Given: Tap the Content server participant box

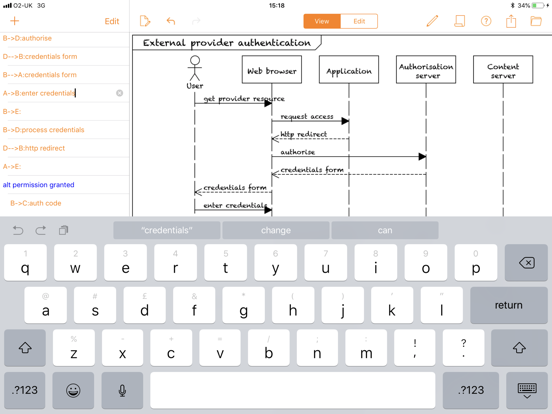Looking at the screenshot, I should [503, 69].
